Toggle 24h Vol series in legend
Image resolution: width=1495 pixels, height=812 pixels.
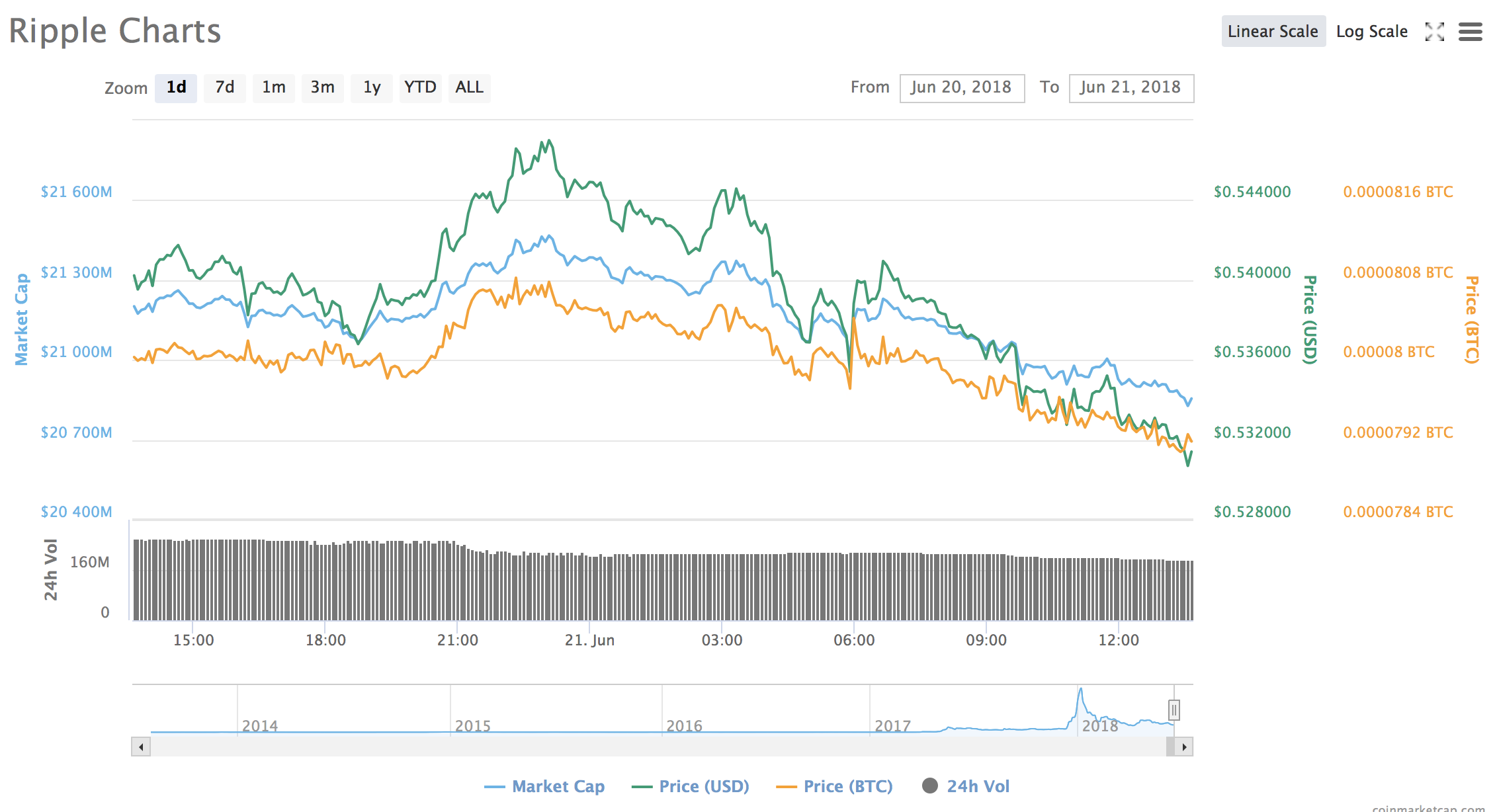click(966, 786)
